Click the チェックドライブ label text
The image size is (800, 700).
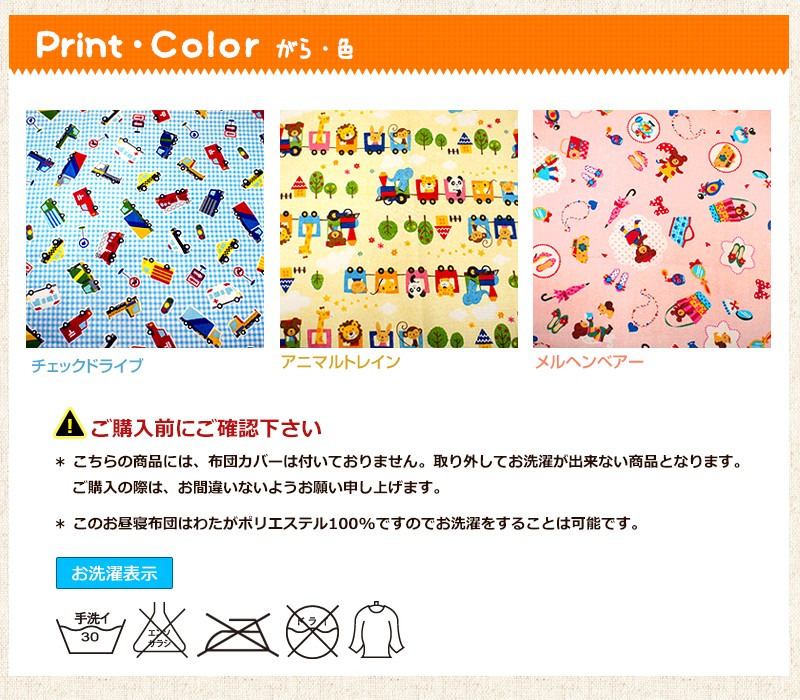click(x=87, y=365)
